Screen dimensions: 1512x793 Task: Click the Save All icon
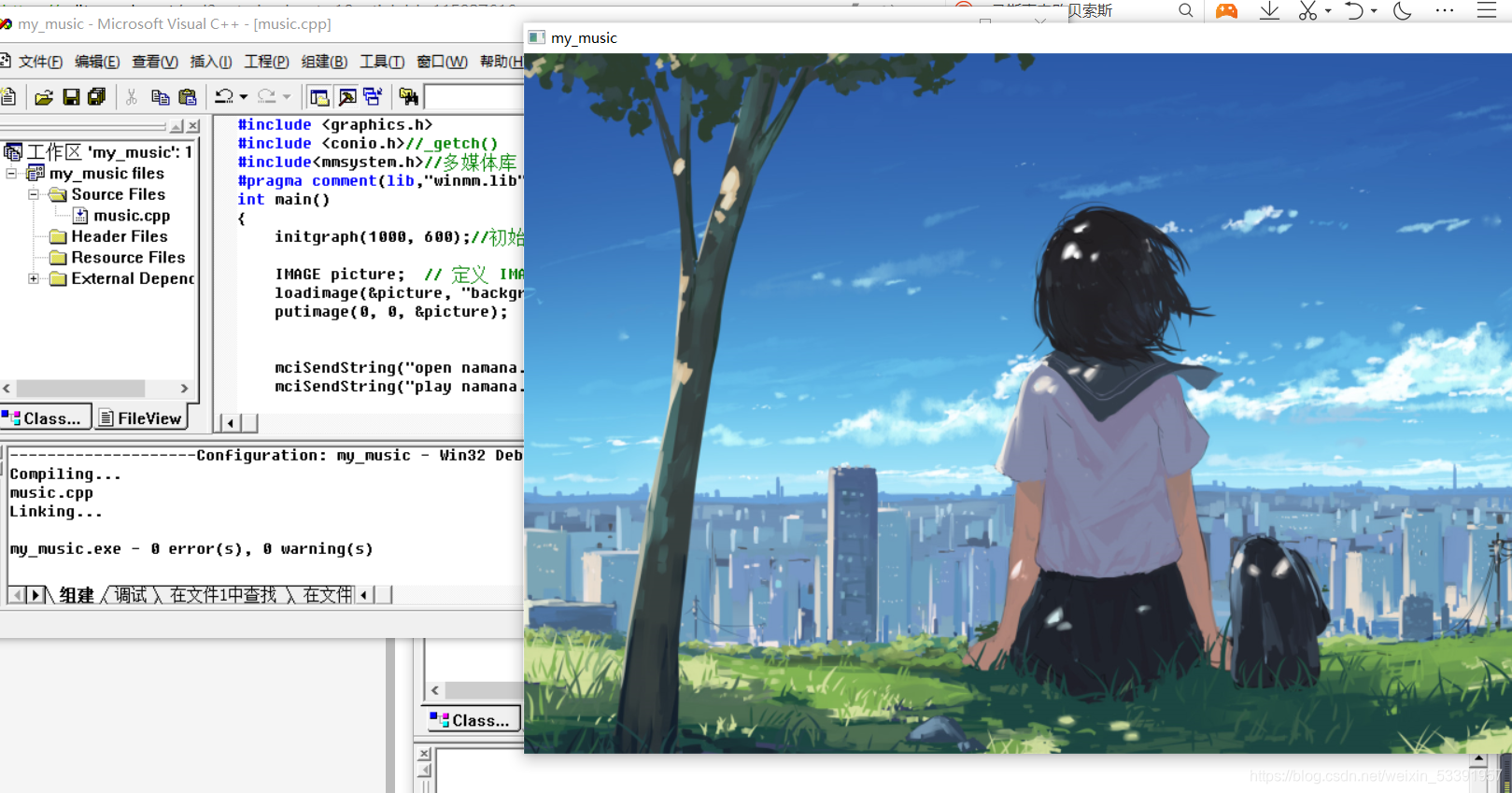(96, 97)
